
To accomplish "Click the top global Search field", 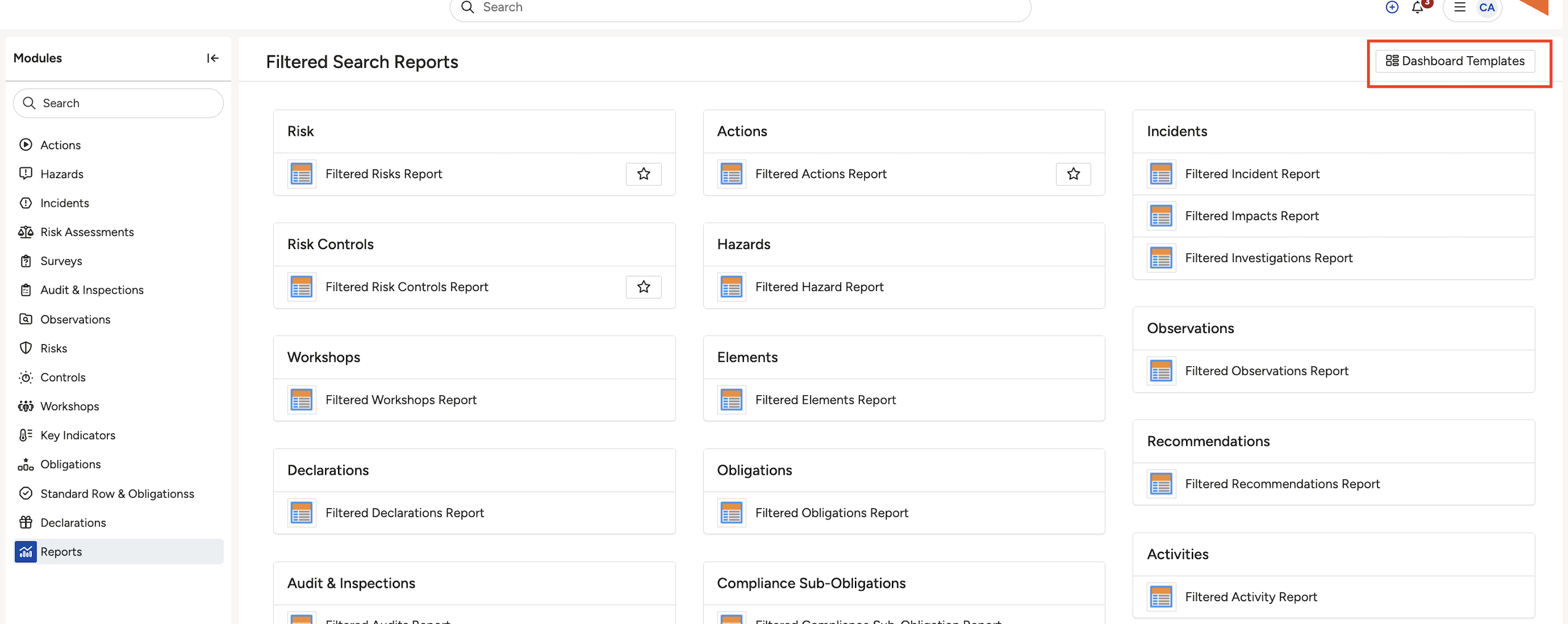I will click(x=740, y=8).
